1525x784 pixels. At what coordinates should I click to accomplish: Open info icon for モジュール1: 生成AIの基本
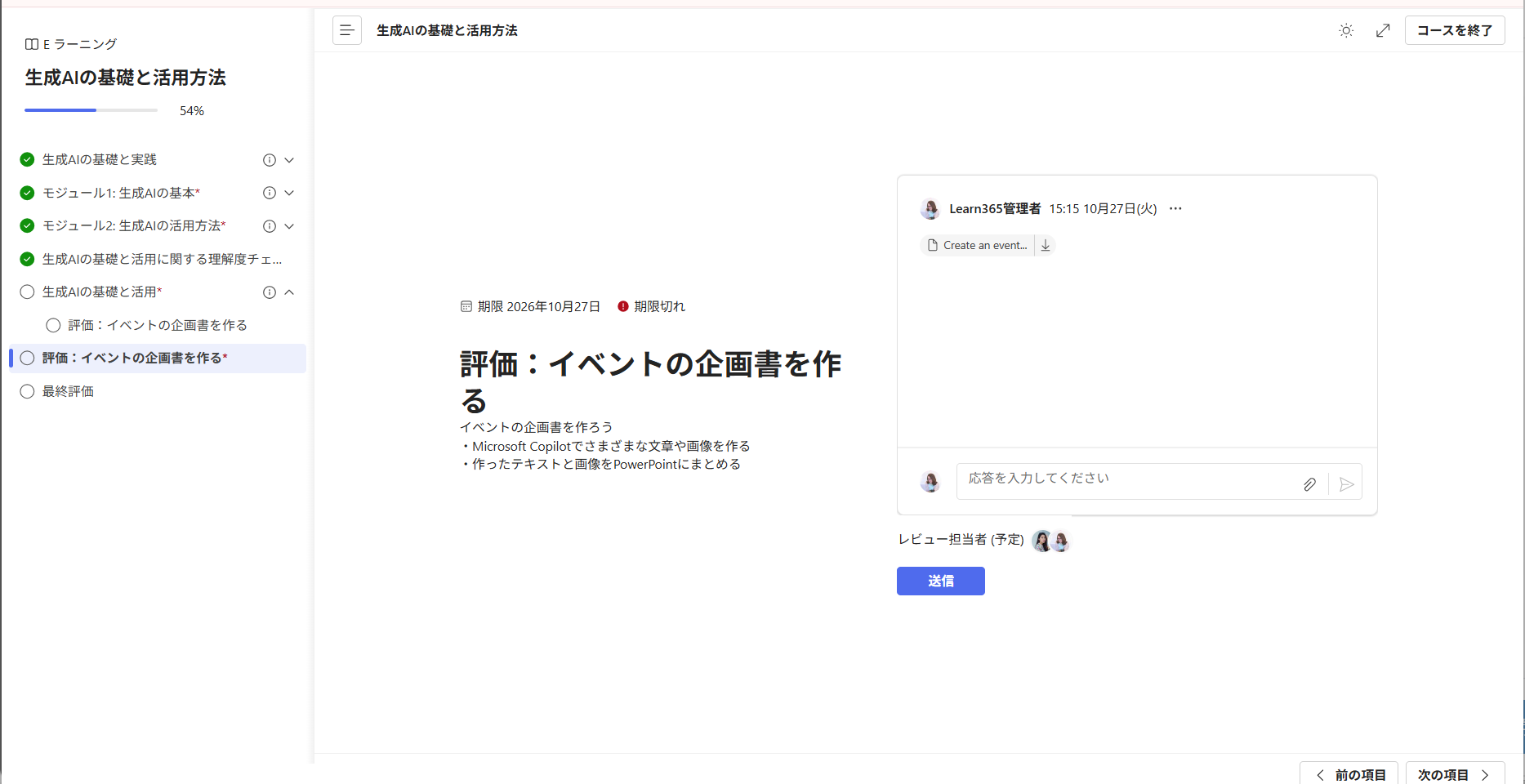coord(269,193)
